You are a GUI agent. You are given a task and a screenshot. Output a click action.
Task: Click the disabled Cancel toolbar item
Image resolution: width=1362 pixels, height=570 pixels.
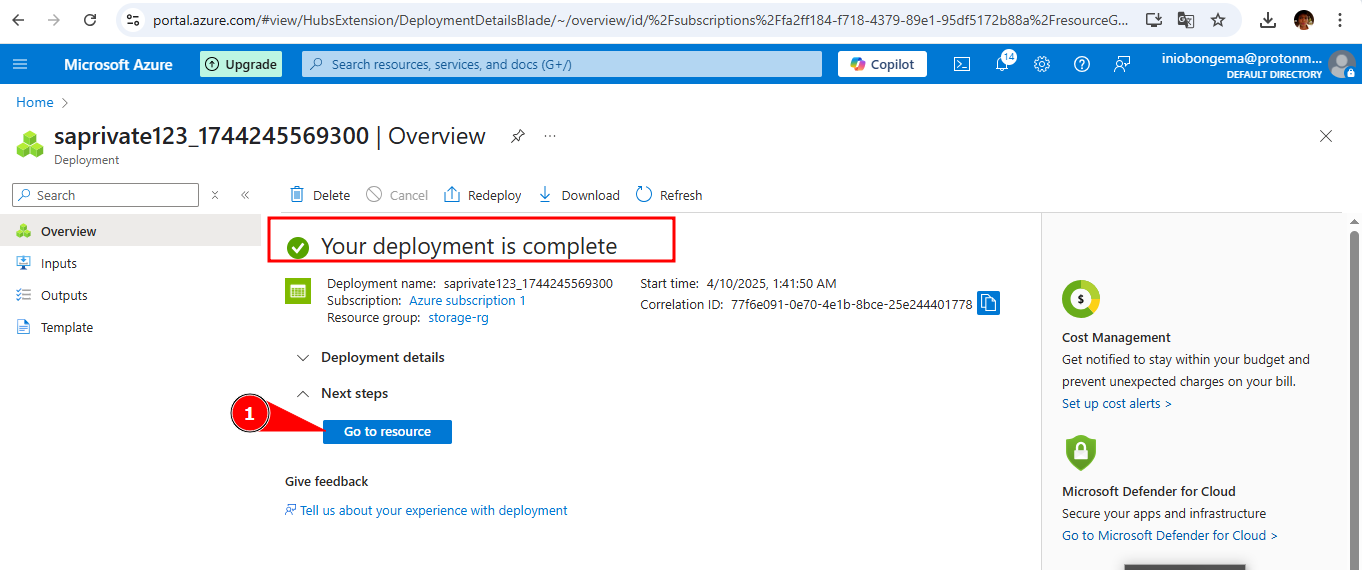tap(397, 195)
